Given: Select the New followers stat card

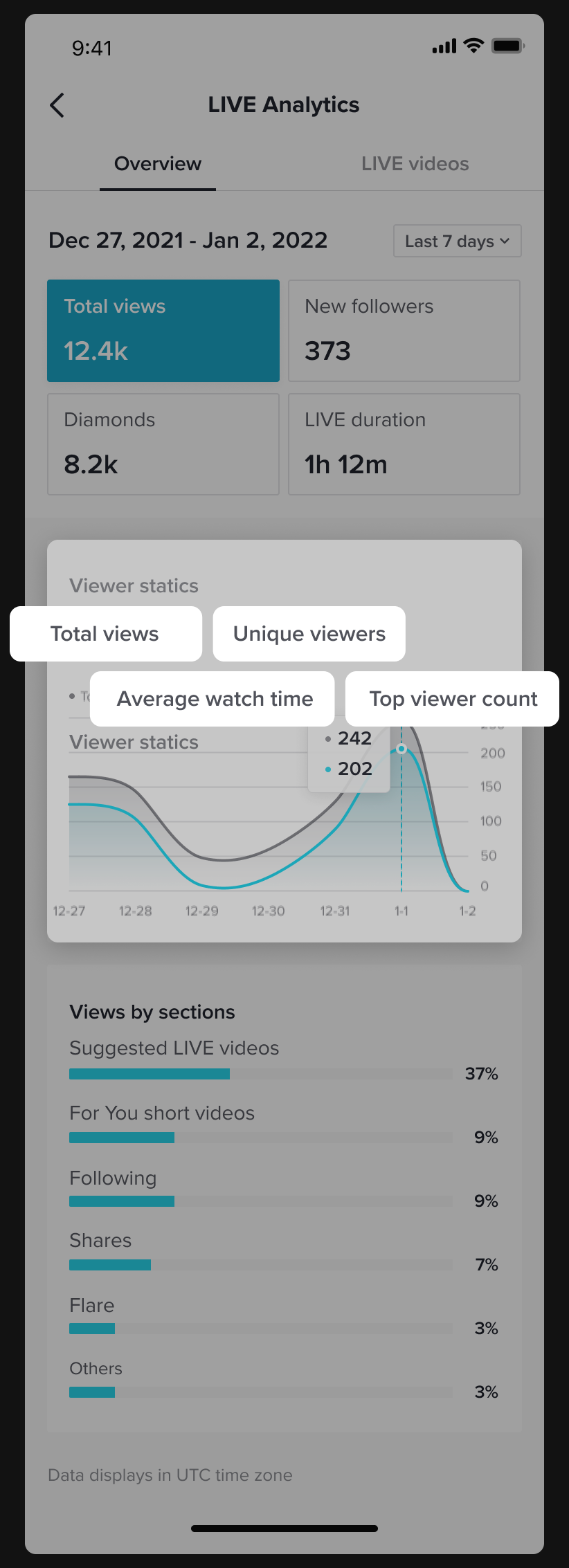Looking at the screenshot, I should [x=404, y=330].
